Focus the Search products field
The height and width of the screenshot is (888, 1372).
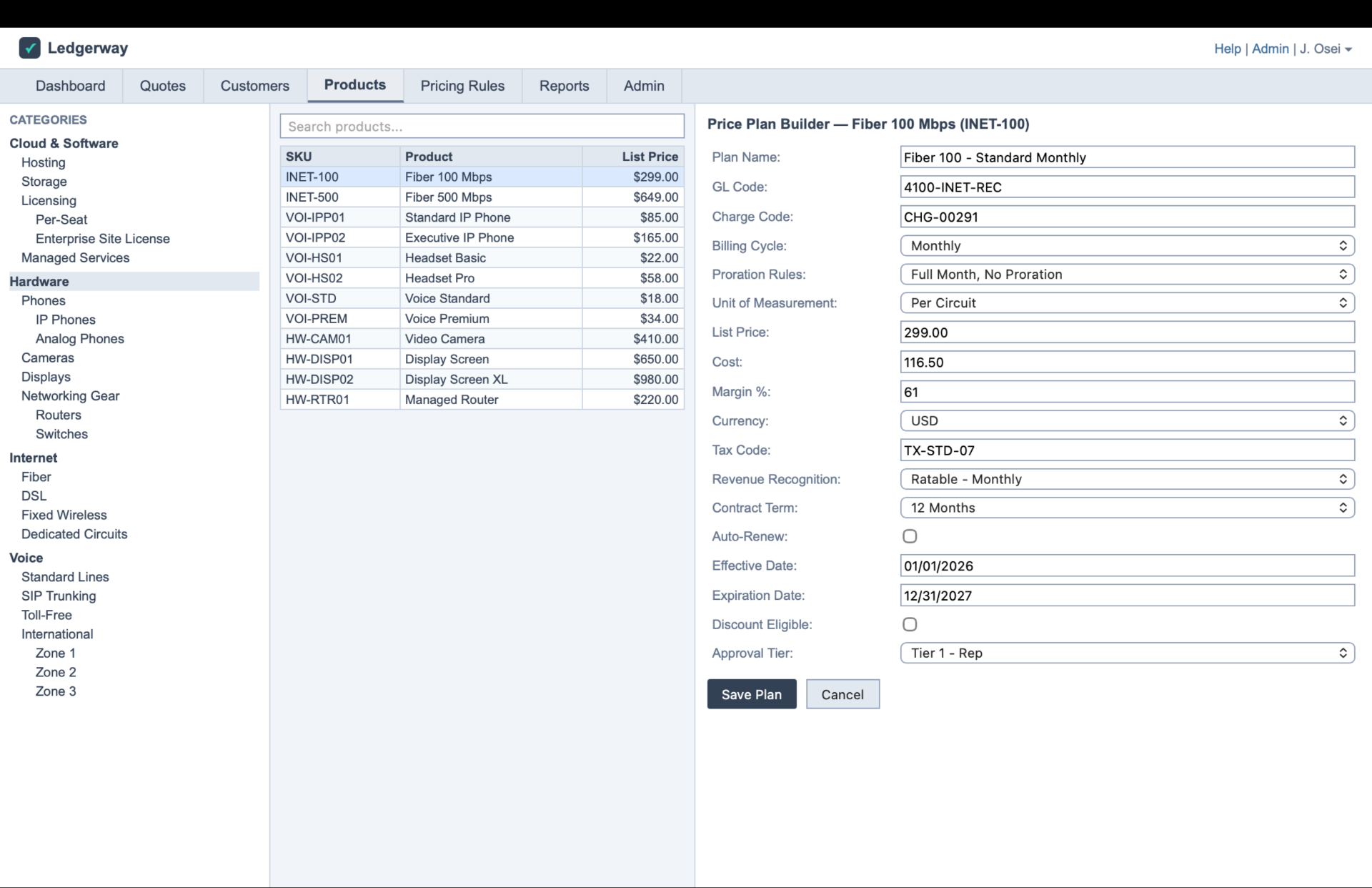click(482, 127)
